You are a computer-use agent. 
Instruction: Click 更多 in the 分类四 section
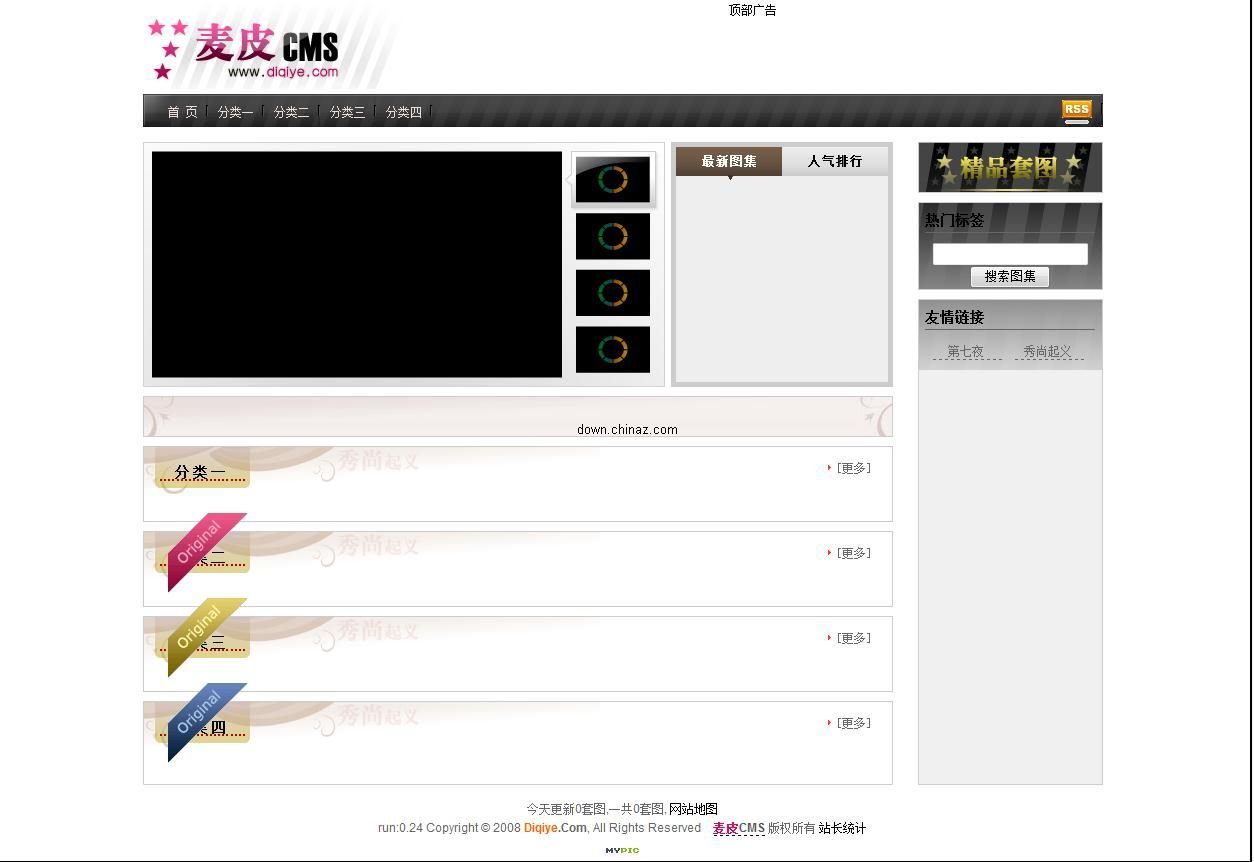[x=853, y=723]
